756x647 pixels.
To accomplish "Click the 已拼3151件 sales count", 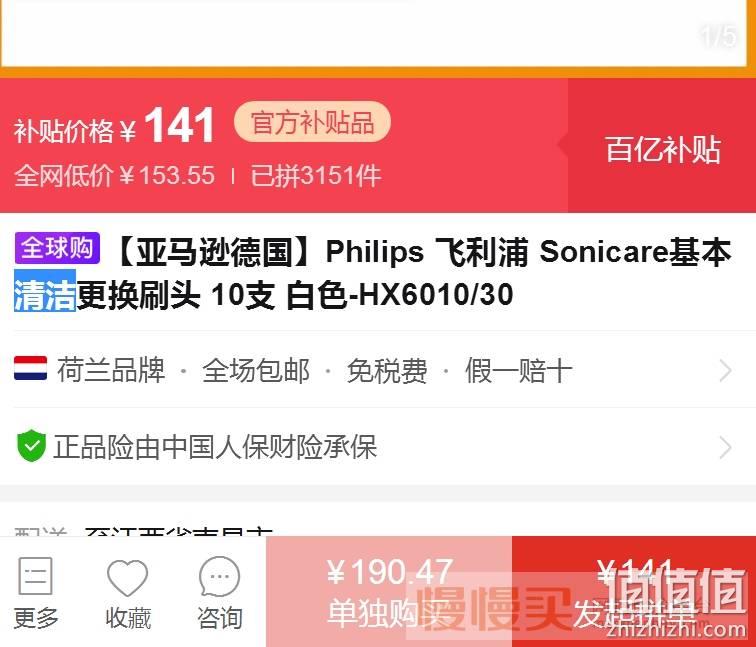I will pyautogui.click(x=316, y=175).
